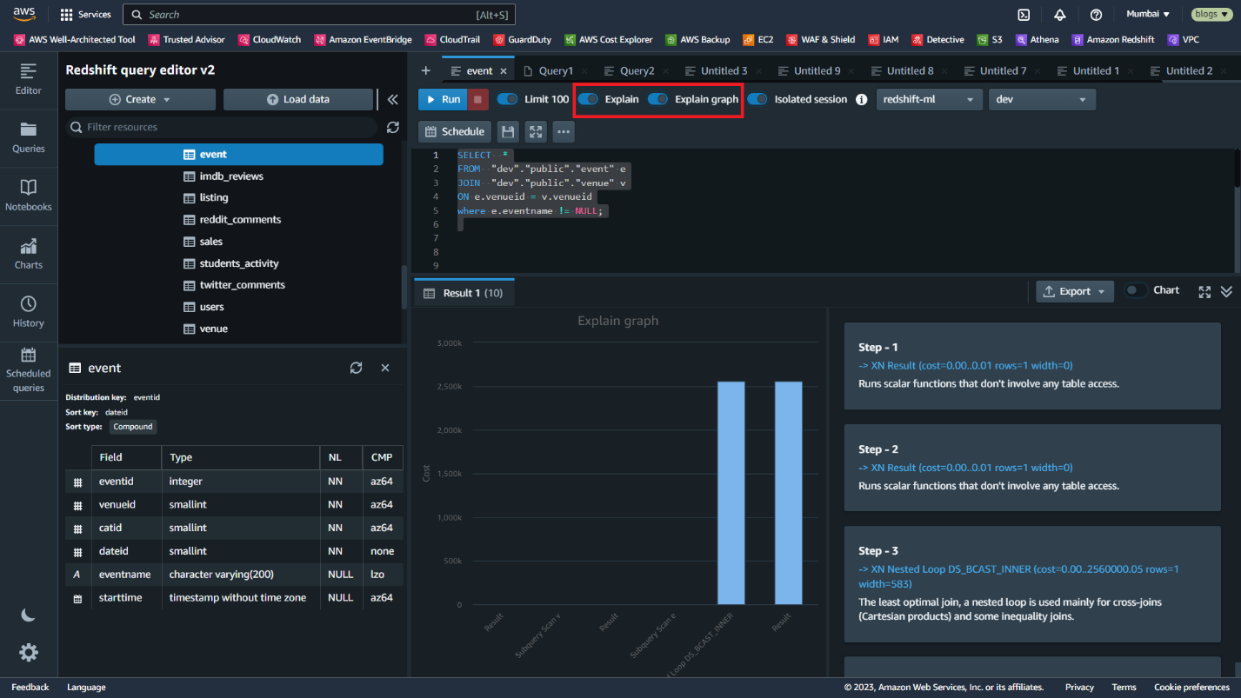Click the Filter resources field
Viewport: 1241px width, 698px height.
[222, 127]
